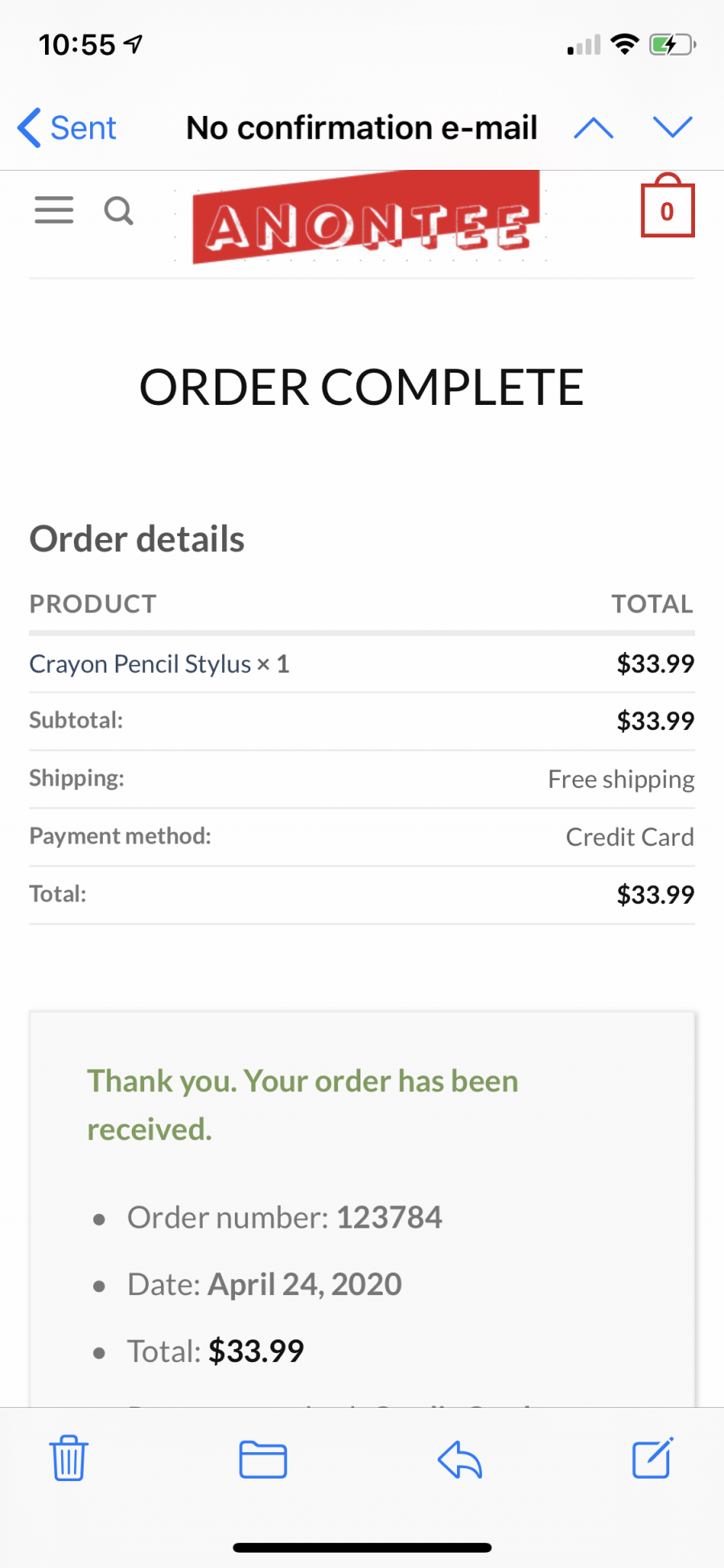Delete this email with trash icon
The height and width of the screenshot is (1568, 724).
(x=68, y=1458)
